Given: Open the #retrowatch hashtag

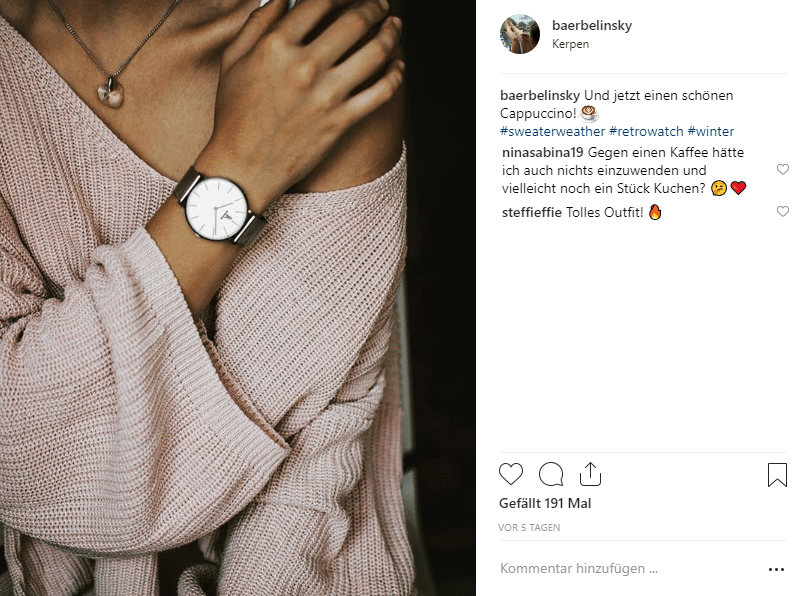Looking at the screenshot, I should coord(646,132).
